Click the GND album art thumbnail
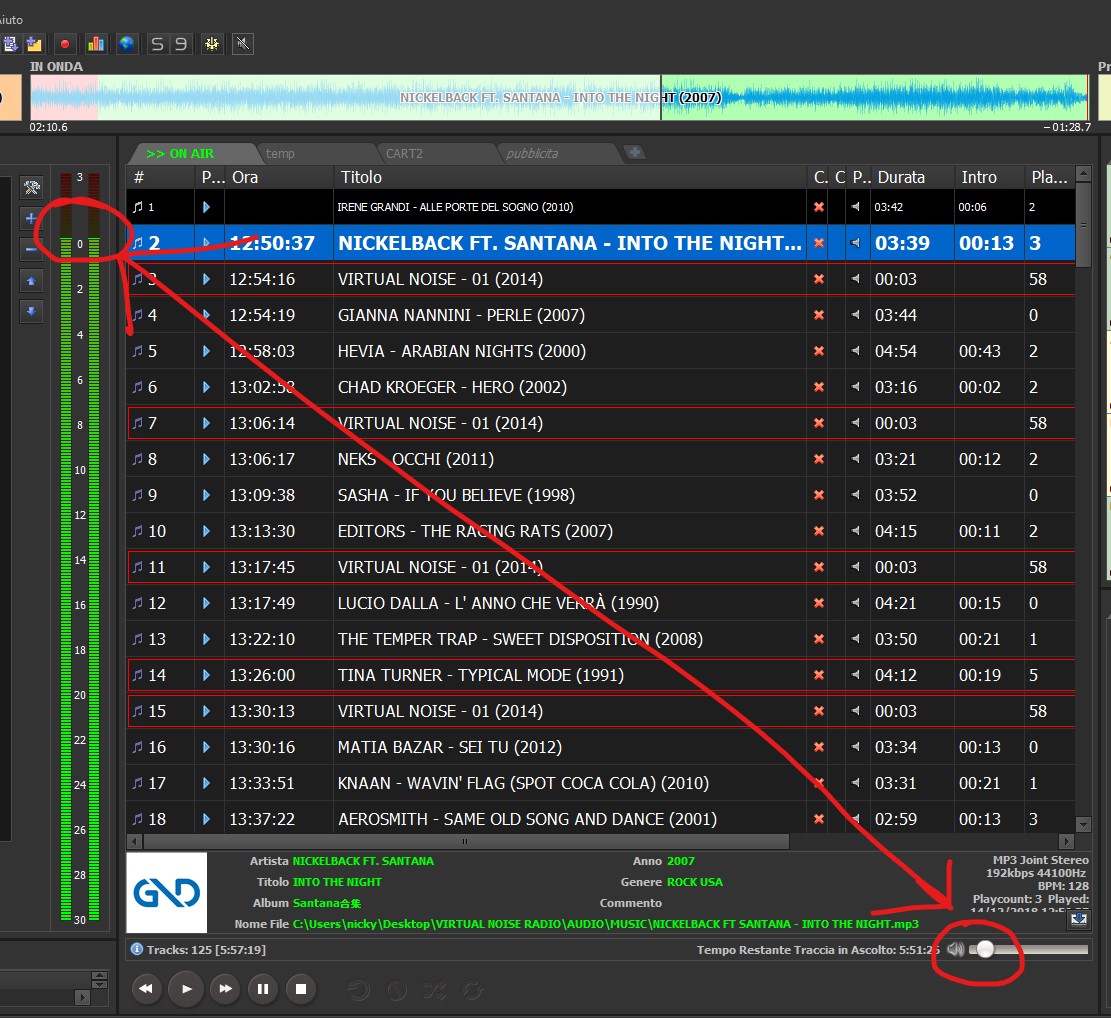The height and width of the screenshot is (1018, 1111). 167,893
